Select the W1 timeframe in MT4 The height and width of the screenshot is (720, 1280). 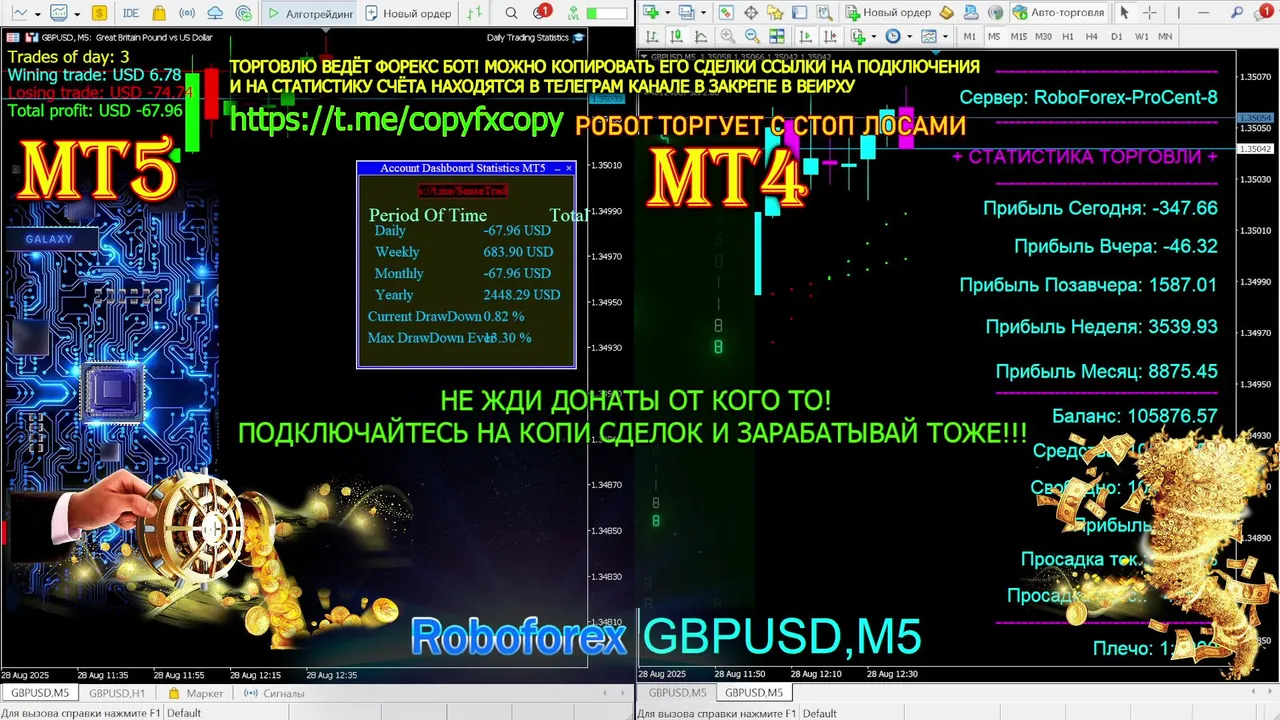tap(1141, 36)
